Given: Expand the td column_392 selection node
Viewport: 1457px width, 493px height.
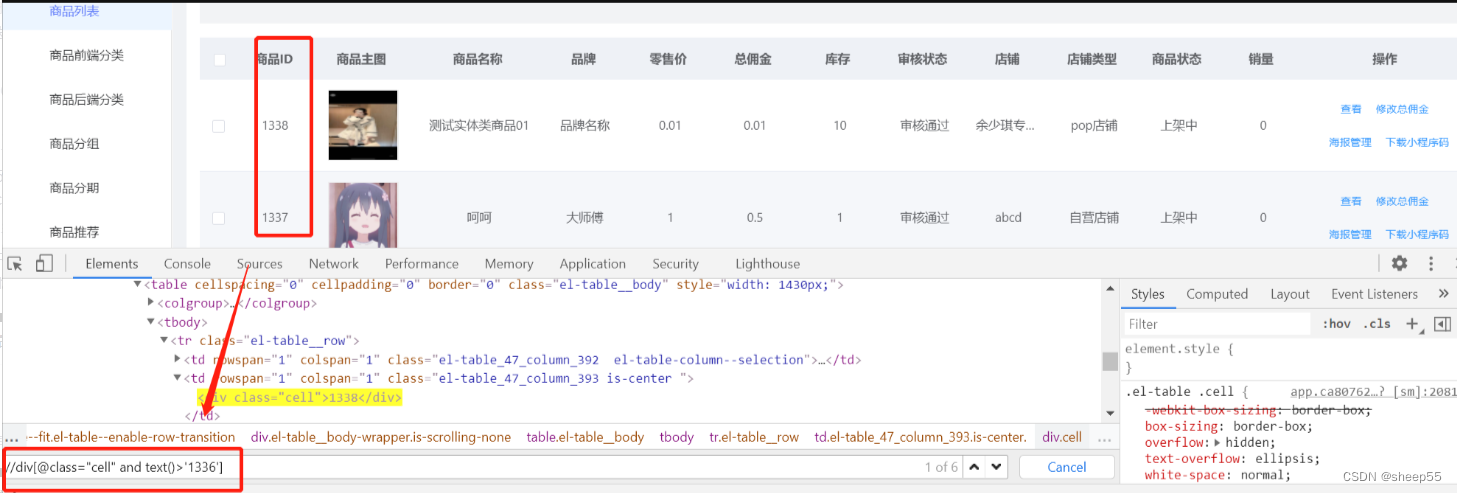Looking at the screenshot, I should click(177, 360).
